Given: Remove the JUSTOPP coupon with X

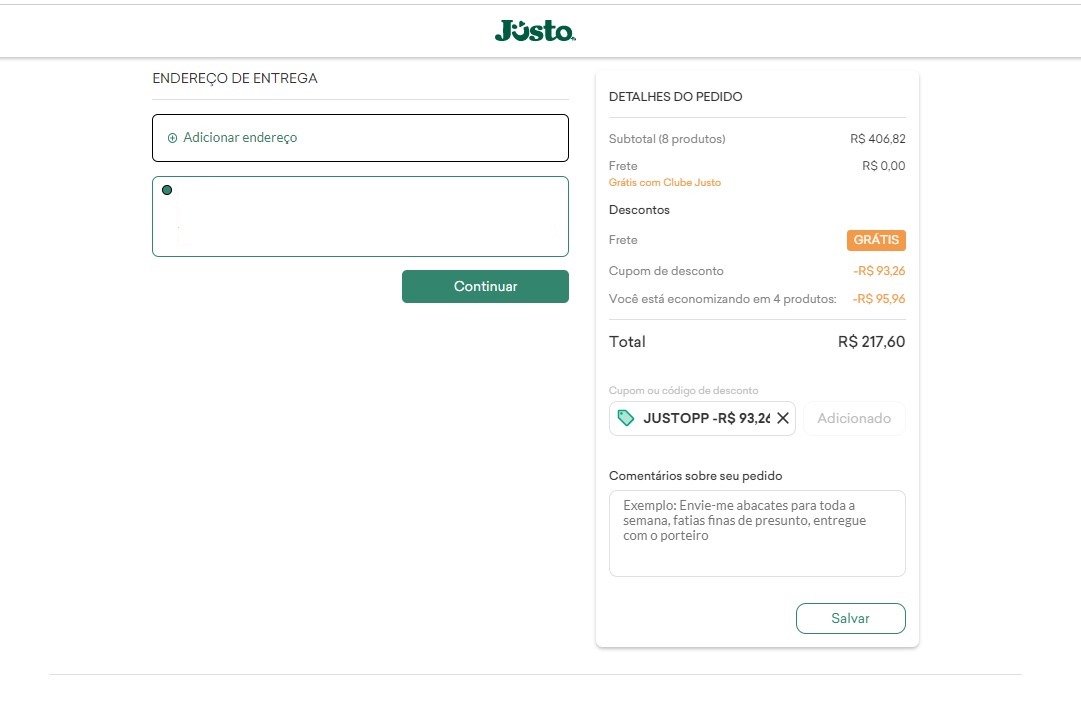Looking at the screenshot, I should (x=782, y=418).
